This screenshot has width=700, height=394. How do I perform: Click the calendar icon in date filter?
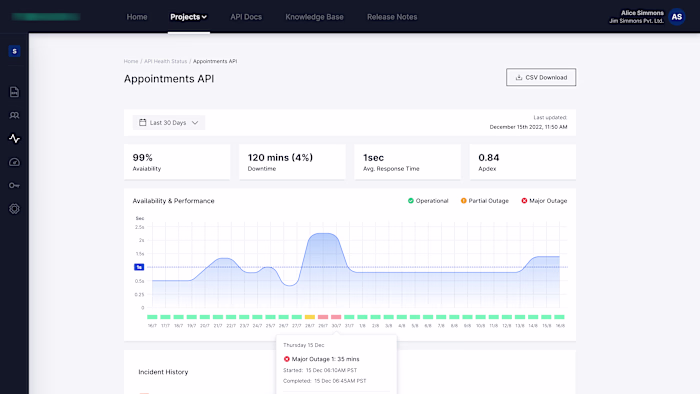[x=142, y=122]
